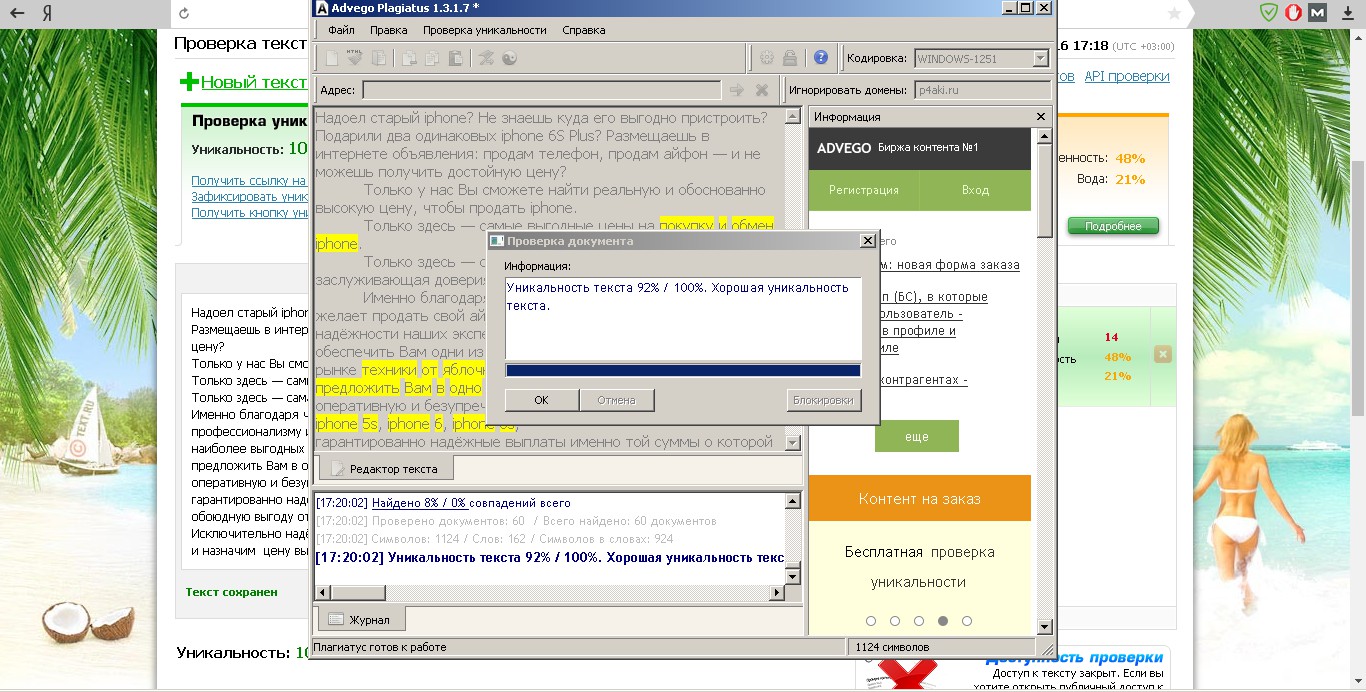Reload the browser page
Screen dimensions: 1366x692
click(183, 14)
